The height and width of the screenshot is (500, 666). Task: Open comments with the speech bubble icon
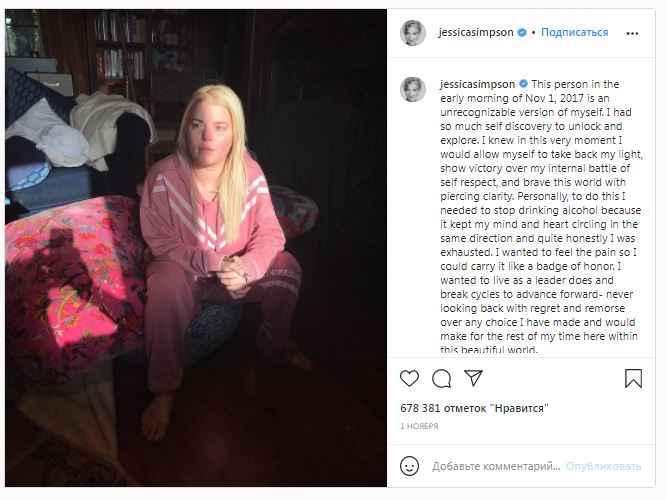coord(441,378)
